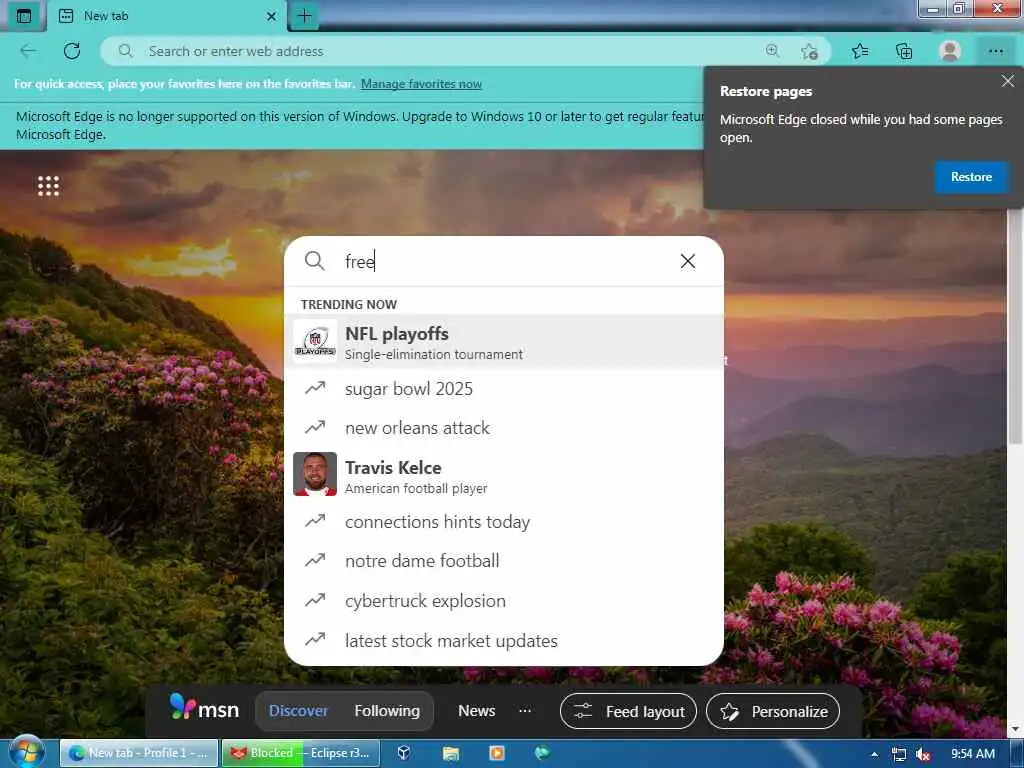Close the New tab tab
The width and height of the screenshot is (1024, 768).
point(272,16)
